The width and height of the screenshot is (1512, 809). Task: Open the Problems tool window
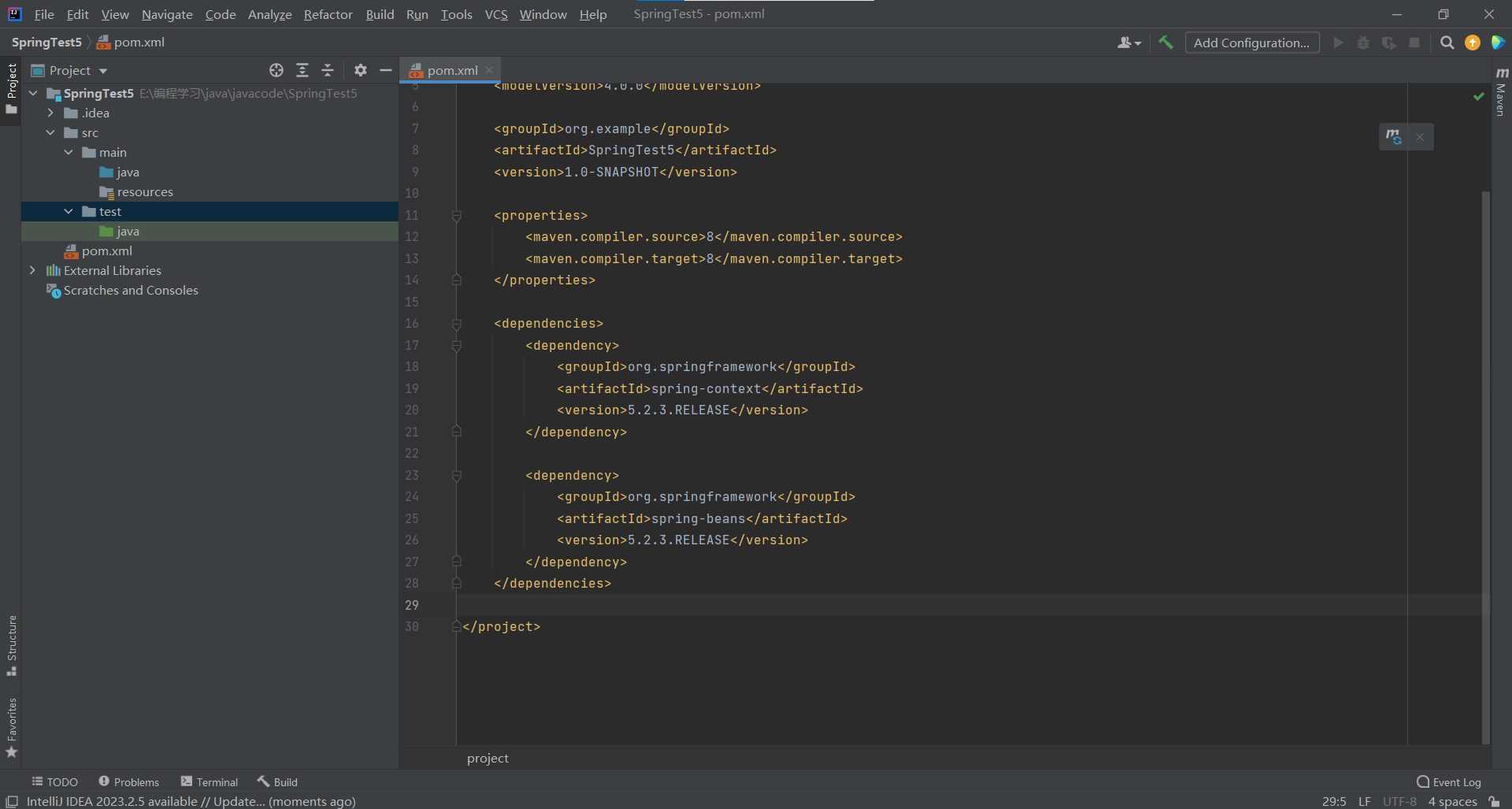pos(128,781)
